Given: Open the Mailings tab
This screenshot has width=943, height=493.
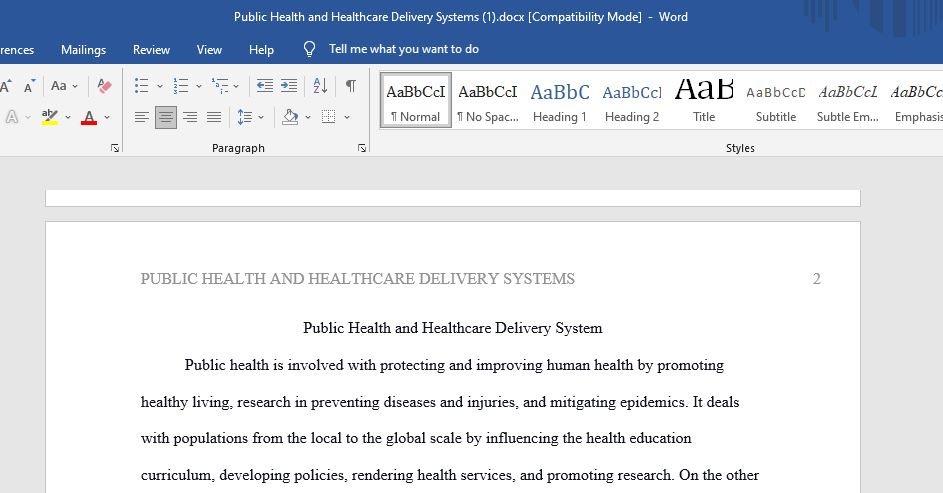Looking at the screenshot, I should pos(84,50).
